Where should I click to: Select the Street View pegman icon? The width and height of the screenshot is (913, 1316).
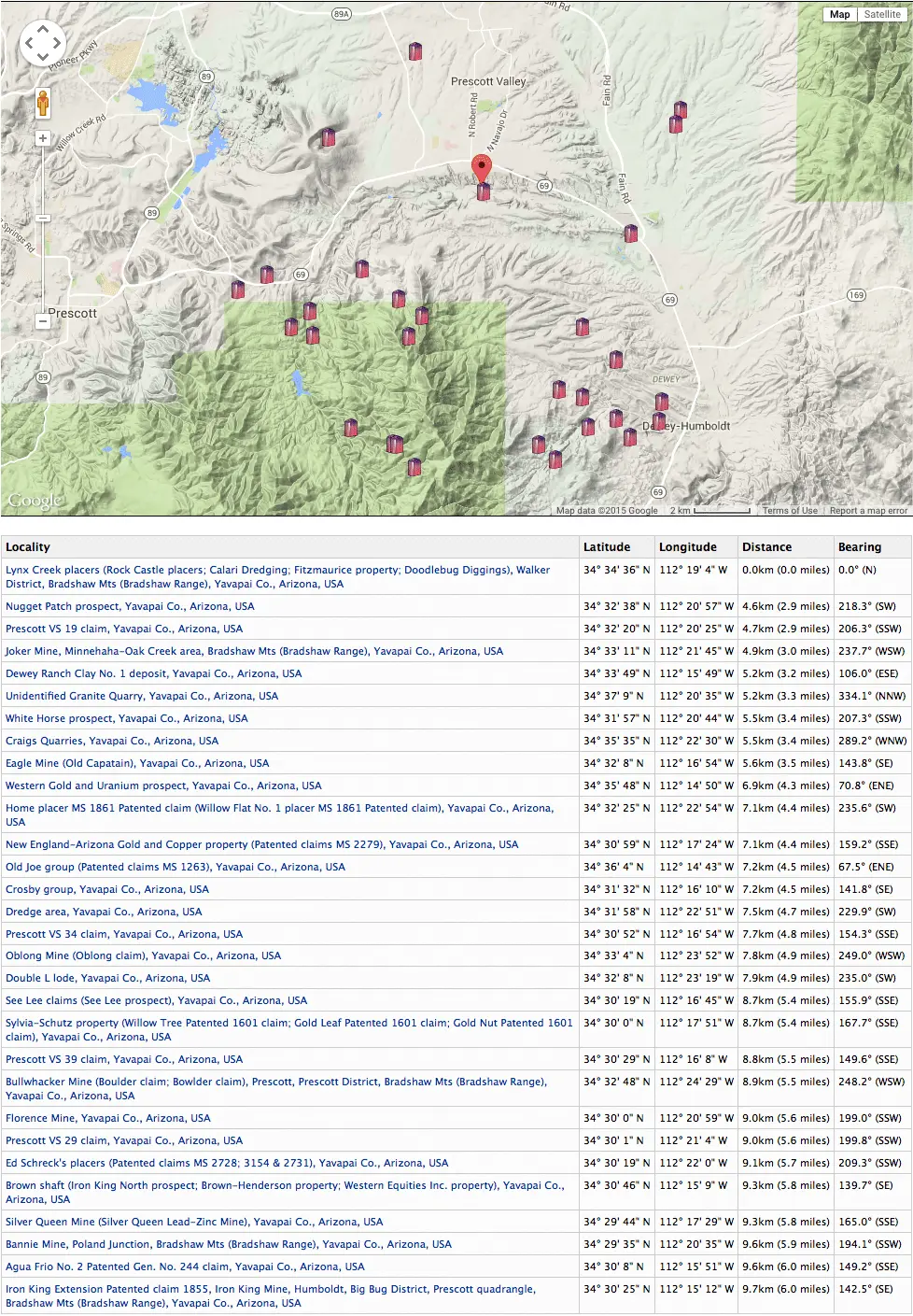pyautogui.click(x=42, y=103)
